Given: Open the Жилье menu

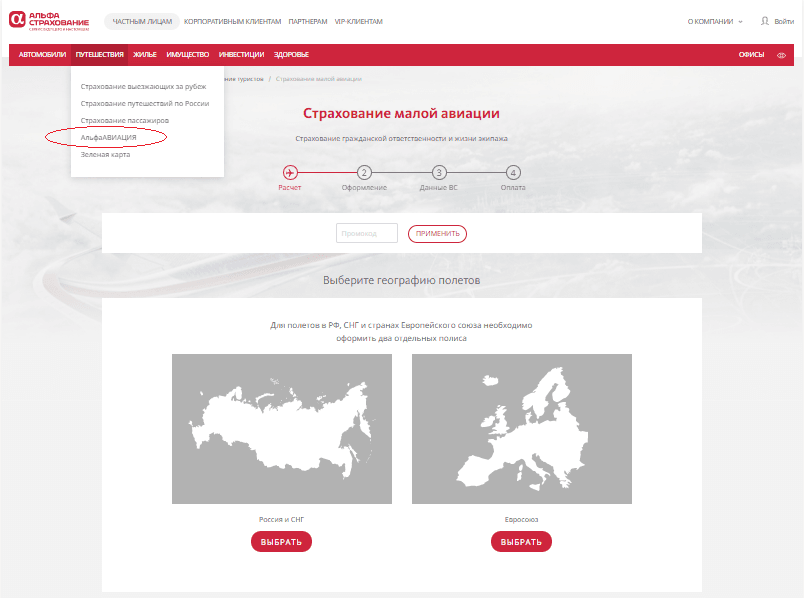Looking at the screenshot, I should (x=145, y=54).
